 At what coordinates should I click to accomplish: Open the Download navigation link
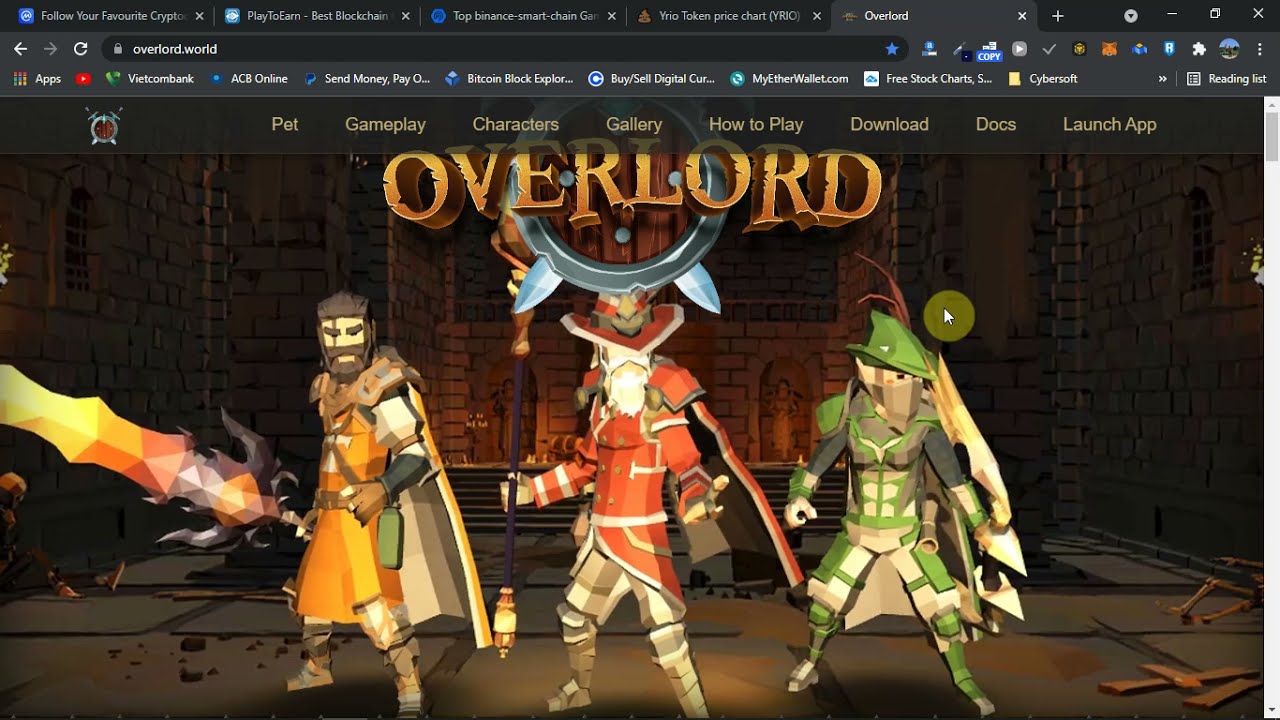point(889,124)
